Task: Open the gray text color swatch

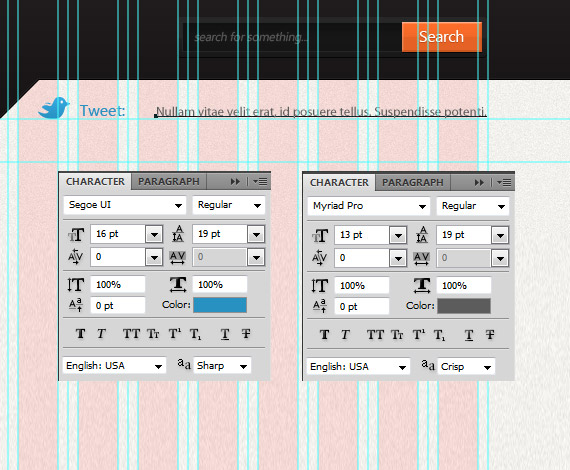Action: point(464,306)
